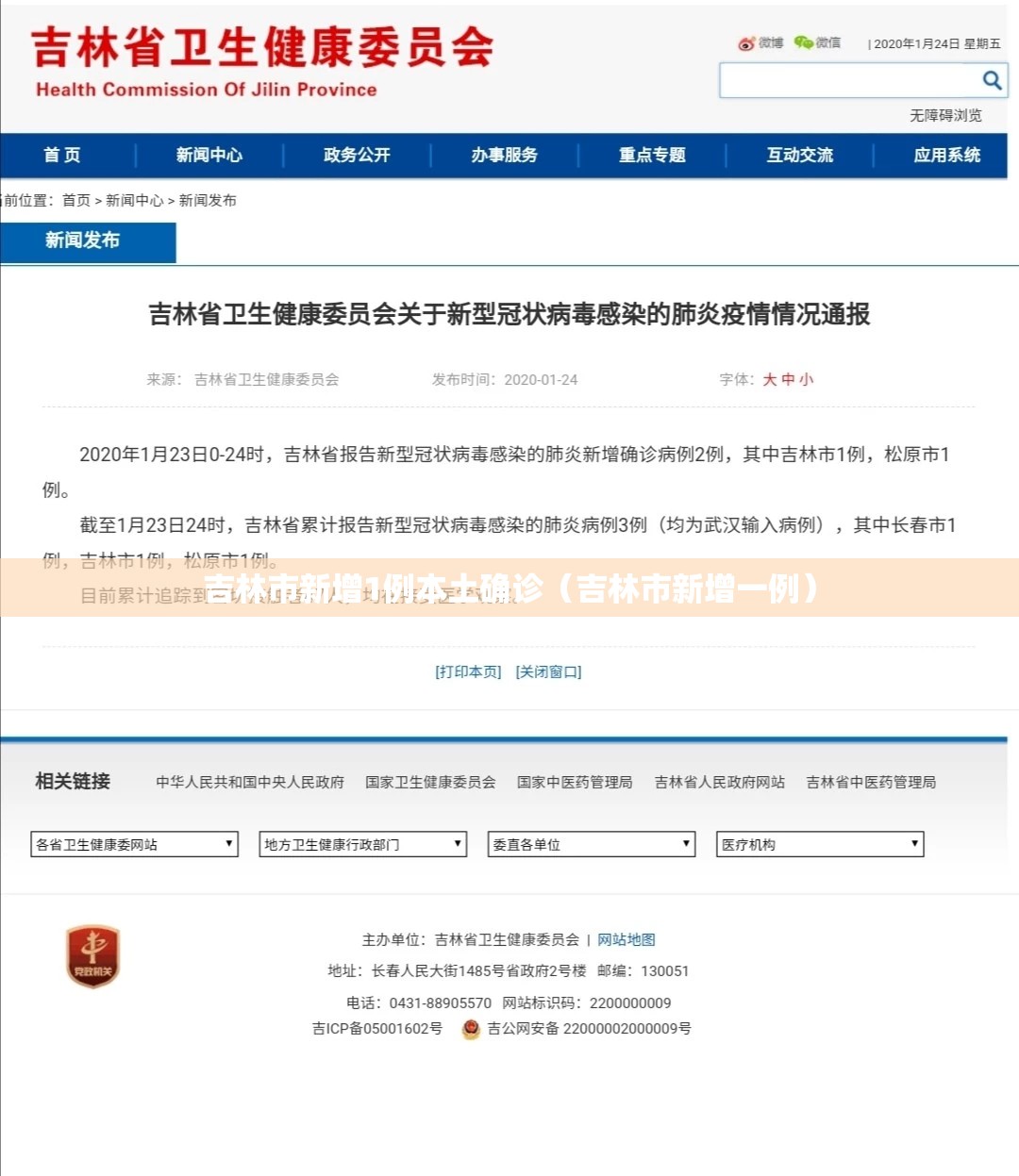This screenshot has height=1176, width=1019.
Task: Open 中华人民共和国中央人民政府 related link
Action: pyautogui.click(x=250, y=782)
